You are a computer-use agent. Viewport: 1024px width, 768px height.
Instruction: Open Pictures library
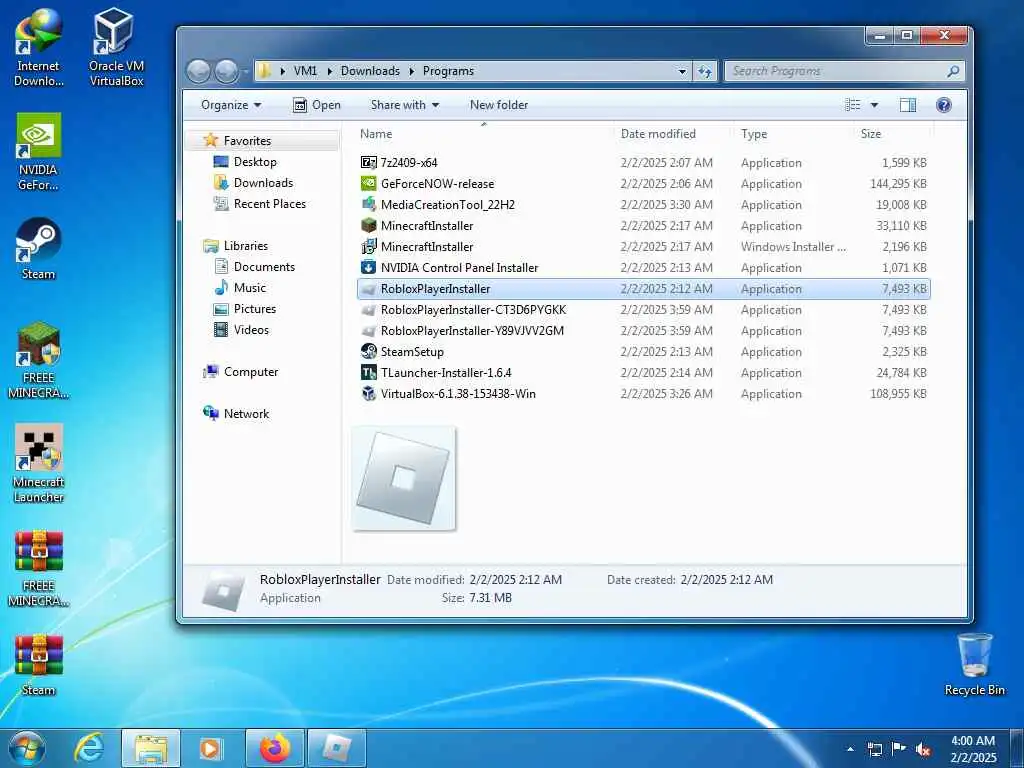[x=245, y=309]
